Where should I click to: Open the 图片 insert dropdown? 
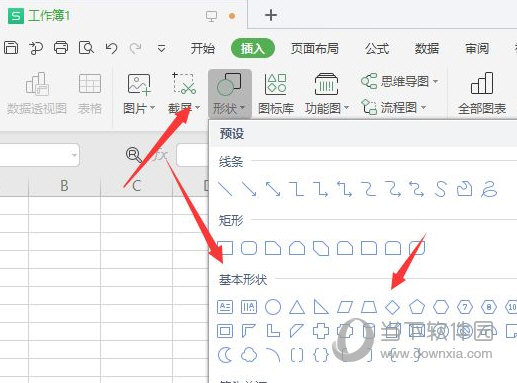coord(139,94)
